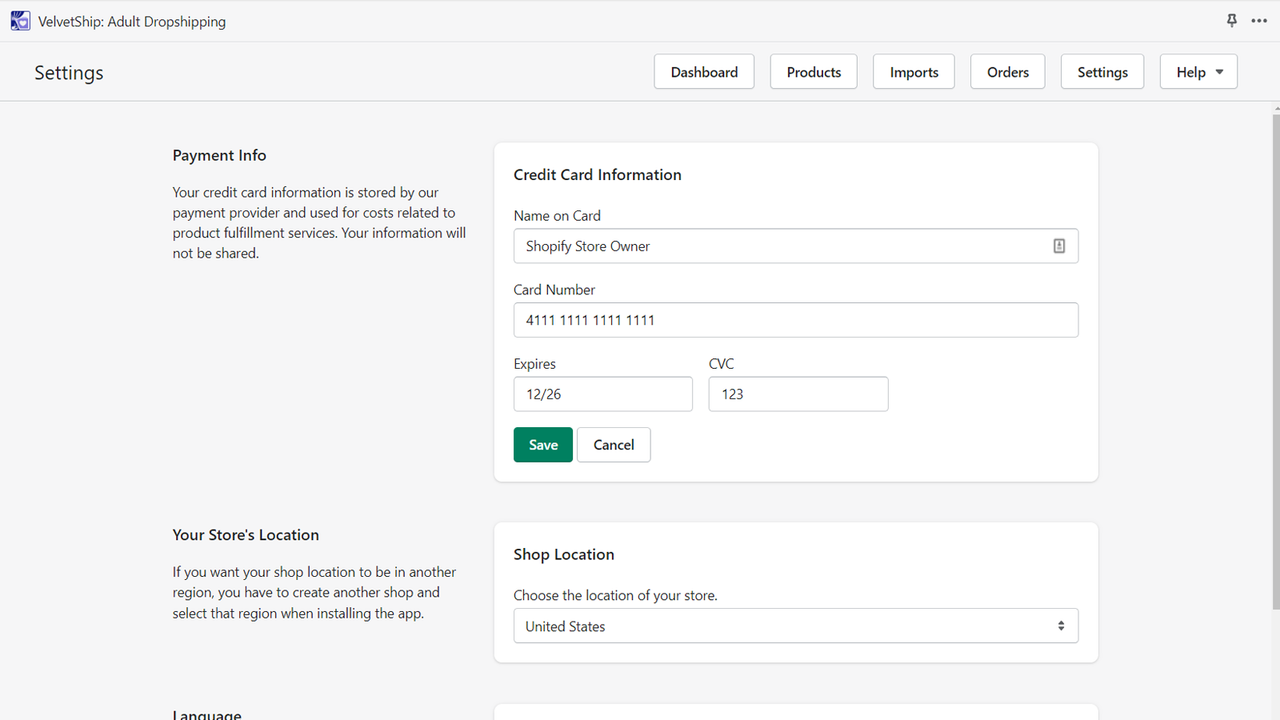Viewport: 1280px width, 720px height.
Task: Save the credit card information
Action: (x=543, y=444)
